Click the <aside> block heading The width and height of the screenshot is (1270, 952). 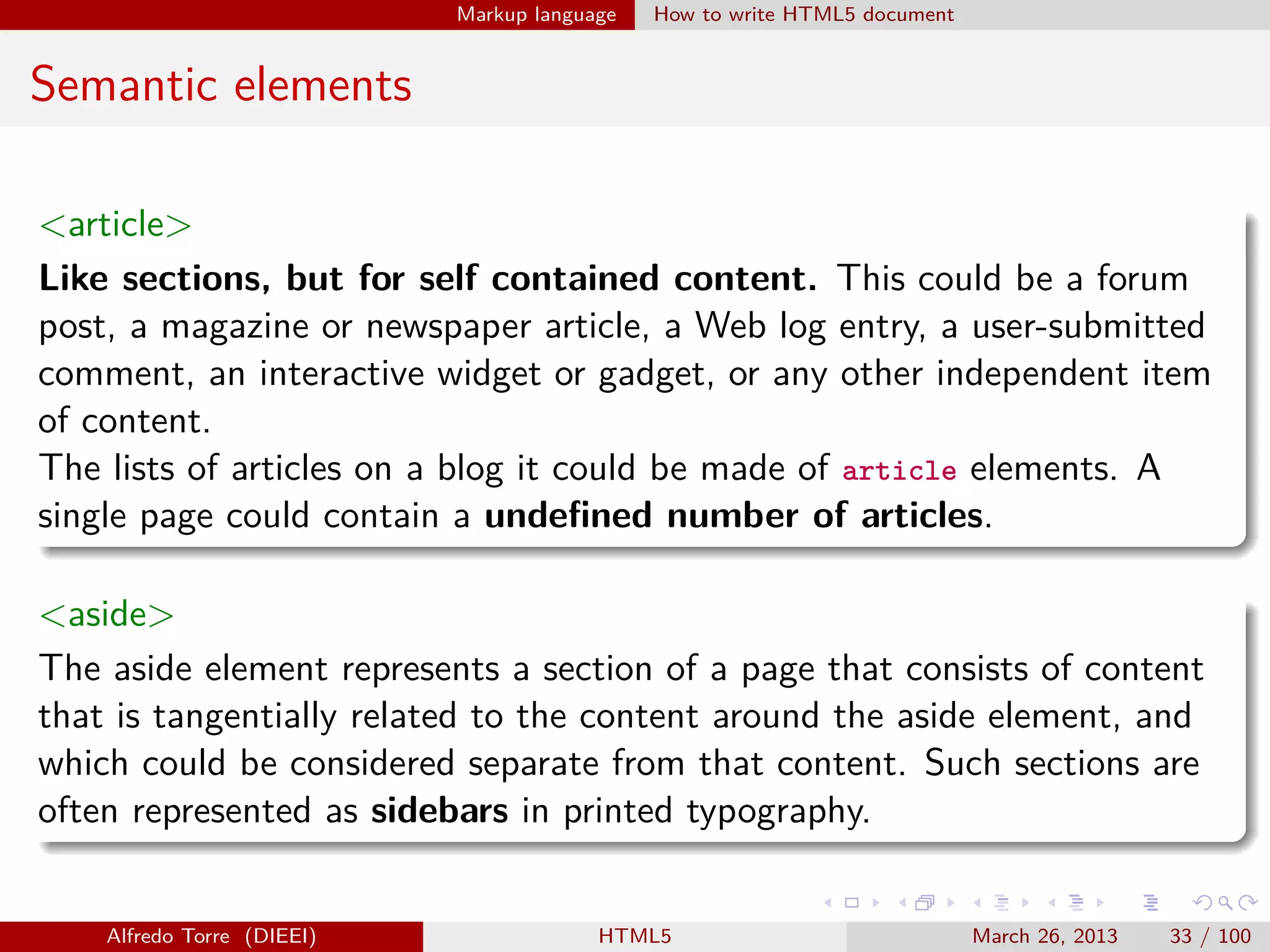(107, 614)
